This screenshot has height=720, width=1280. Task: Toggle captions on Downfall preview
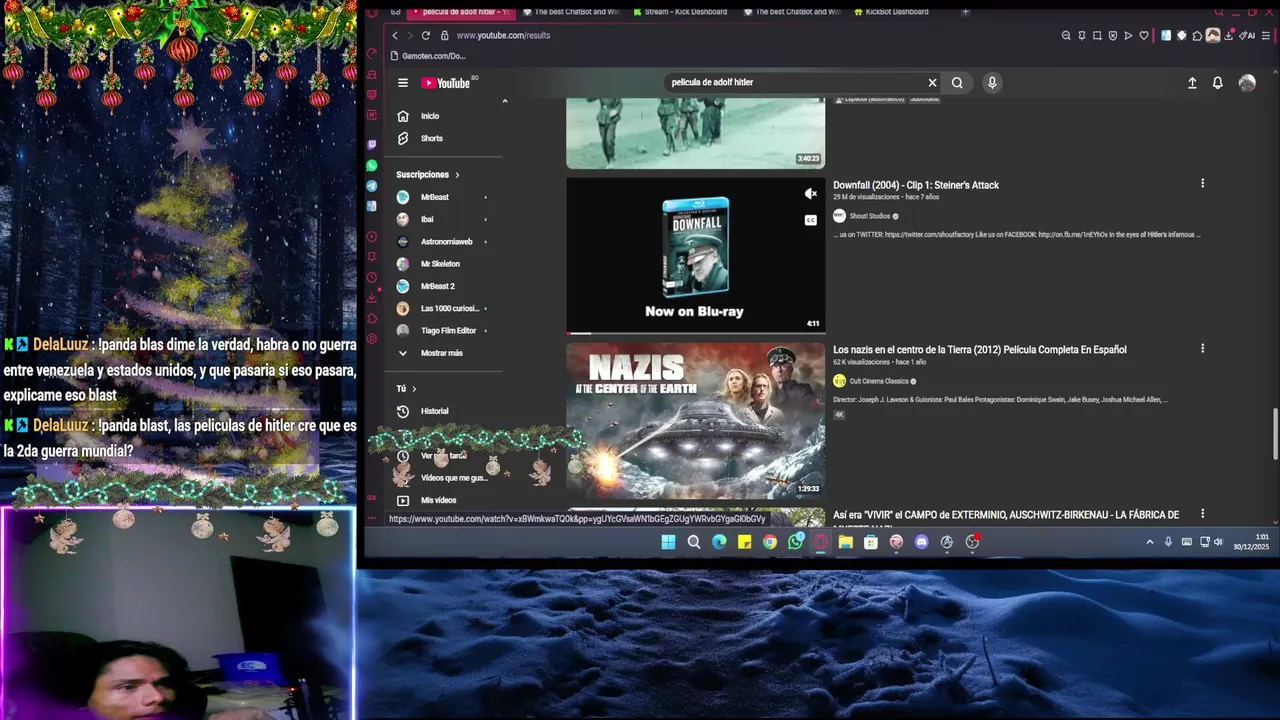tap(811, 220)
